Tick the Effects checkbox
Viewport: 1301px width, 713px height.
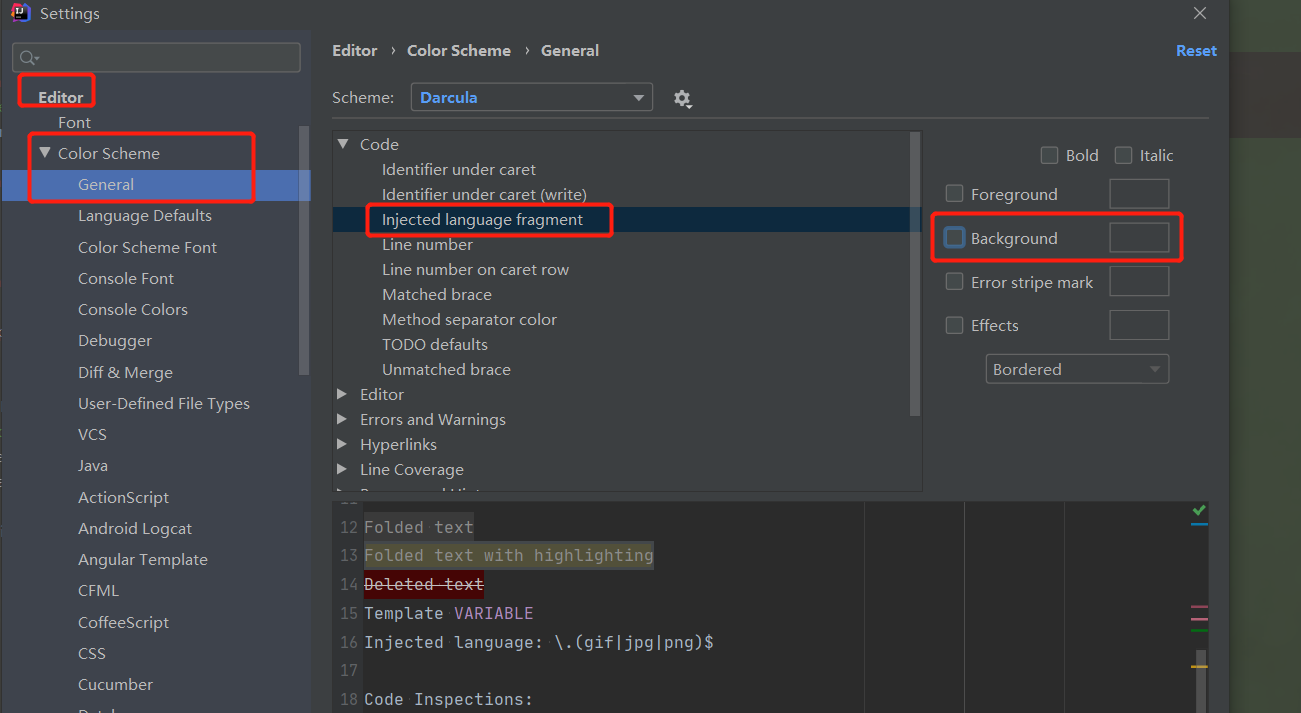click(955, 325)
